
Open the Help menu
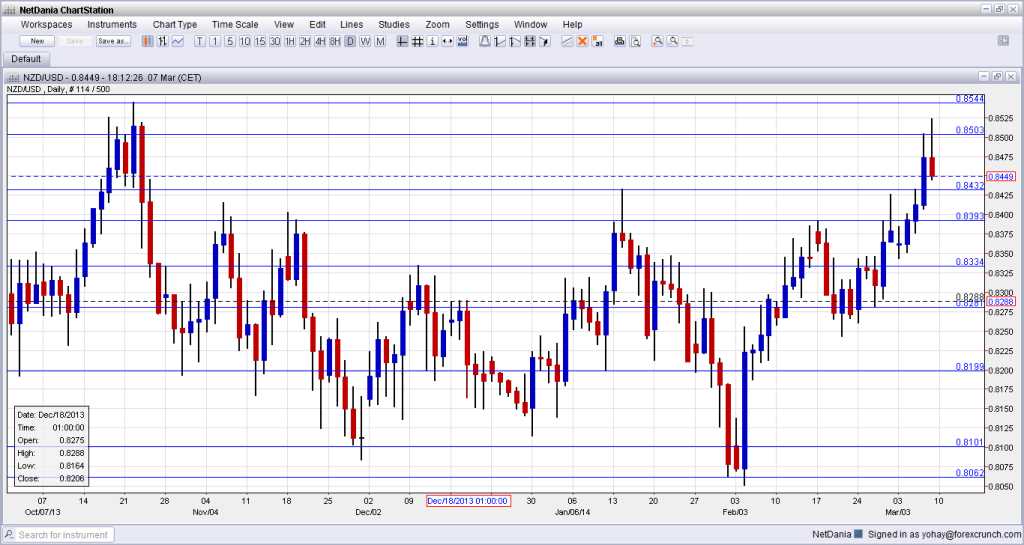pyautogui.click(x=572, y=24)
